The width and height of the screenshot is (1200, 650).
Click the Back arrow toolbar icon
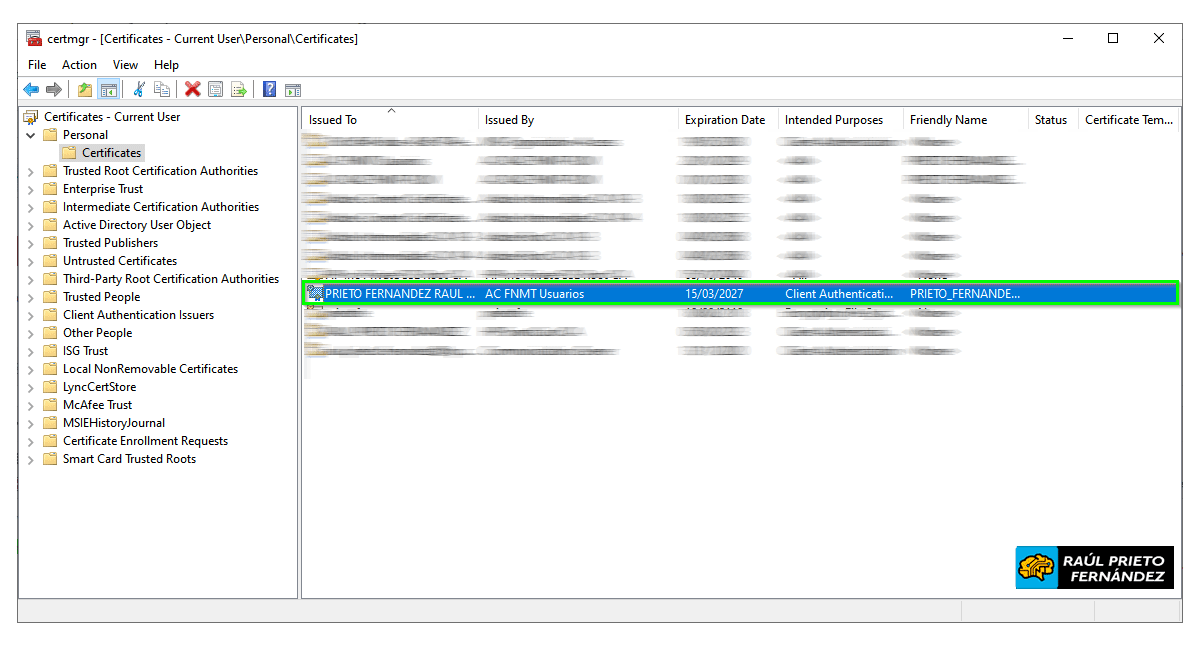coord(31,90)
